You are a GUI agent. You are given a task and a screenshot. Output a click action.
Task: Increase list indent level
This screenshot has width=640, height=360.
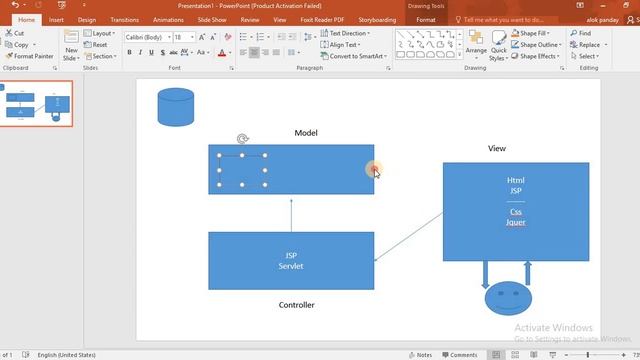coord(292,37)
